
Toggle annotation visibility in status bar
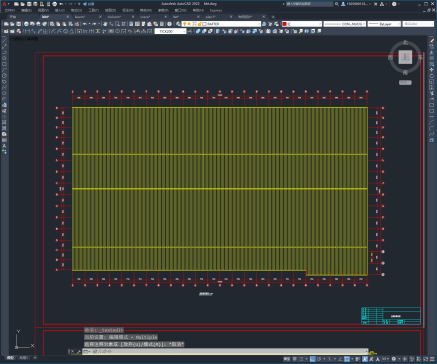pyautogui.click(x=365, y=359)
